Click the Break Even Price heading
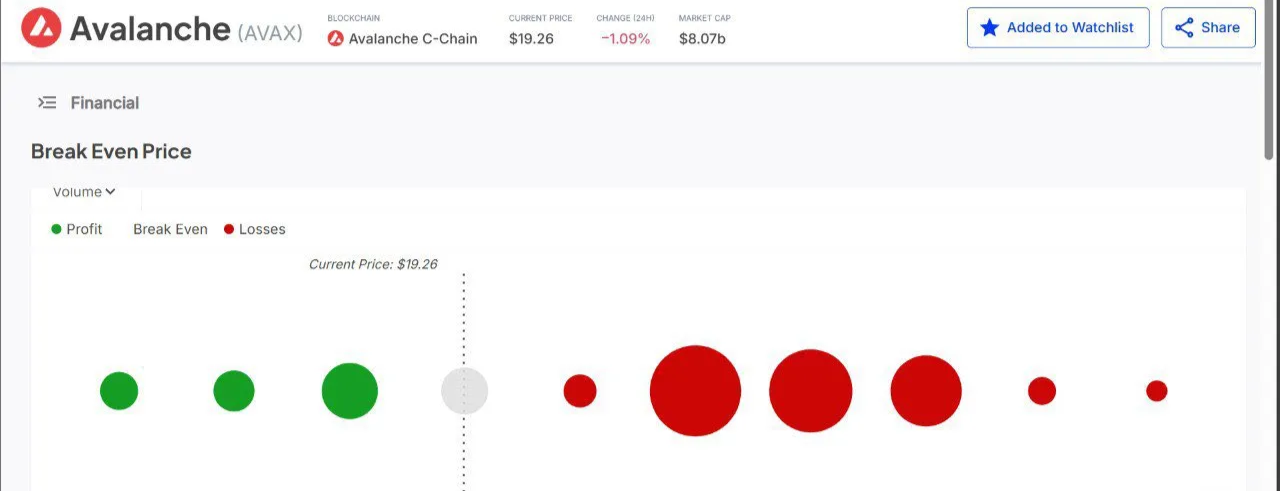This screenshot has width=1280, height=491. (111, 152)
